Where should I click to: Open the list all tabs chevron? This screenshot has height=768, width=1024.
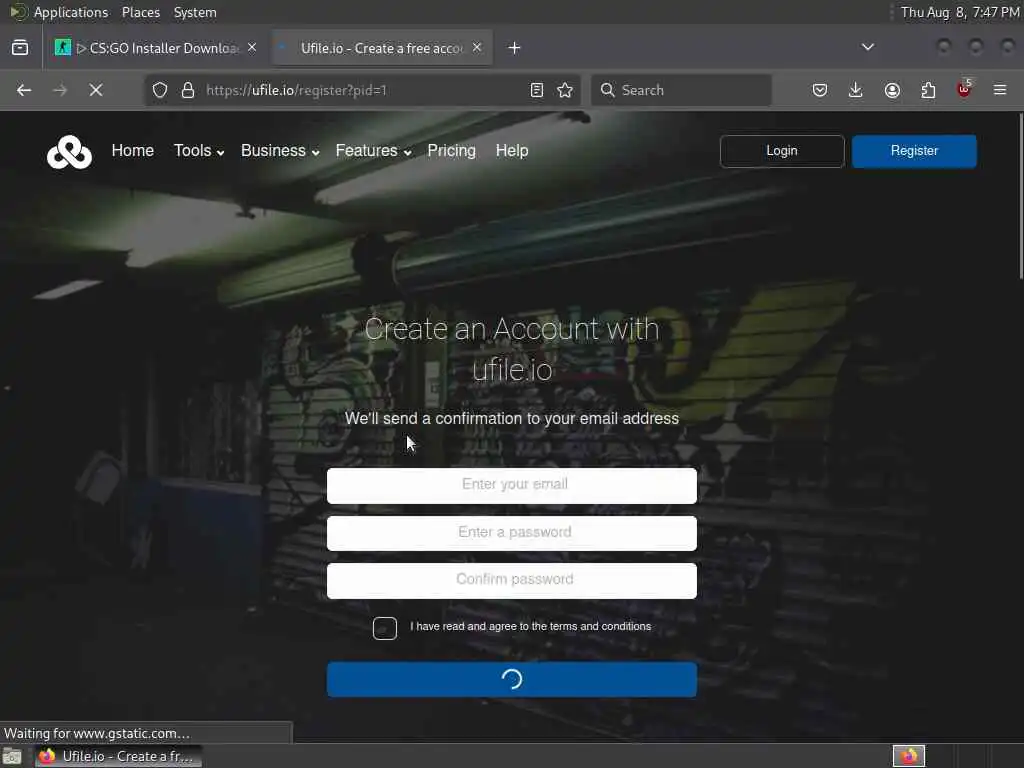868,47
